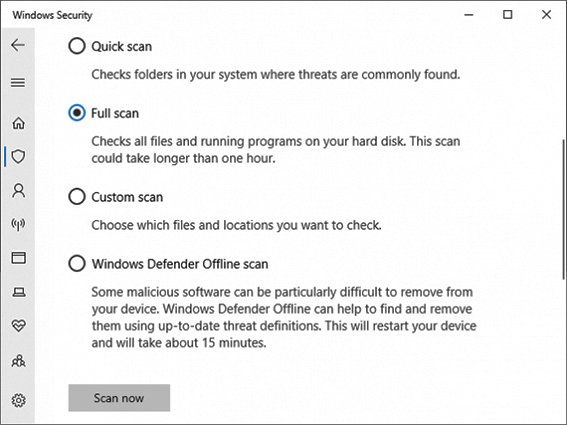Maximize the Windows Security window
This screenshot has height=425, width=567.
tap(508, 14)
